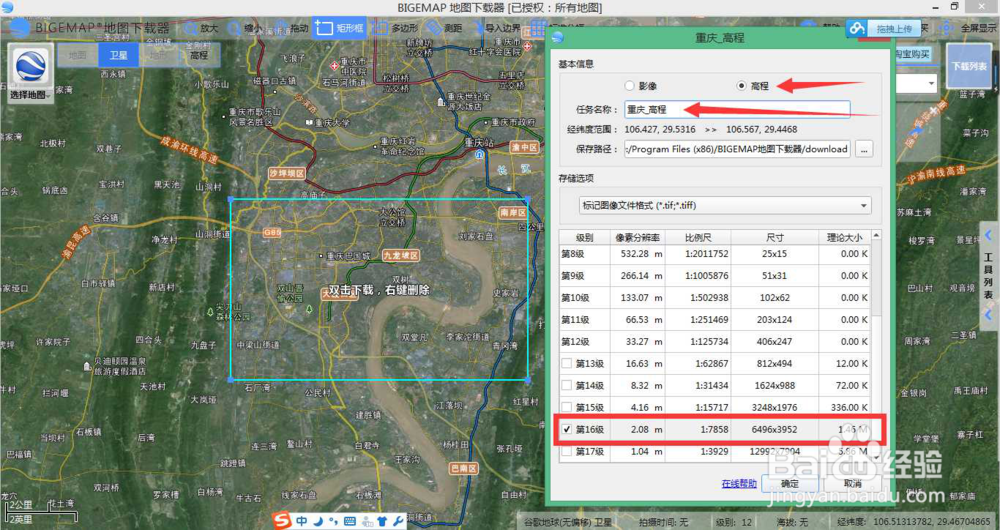Click the level table scroll-up arrow
This screenshot has height=530, width=1000.
876,235
